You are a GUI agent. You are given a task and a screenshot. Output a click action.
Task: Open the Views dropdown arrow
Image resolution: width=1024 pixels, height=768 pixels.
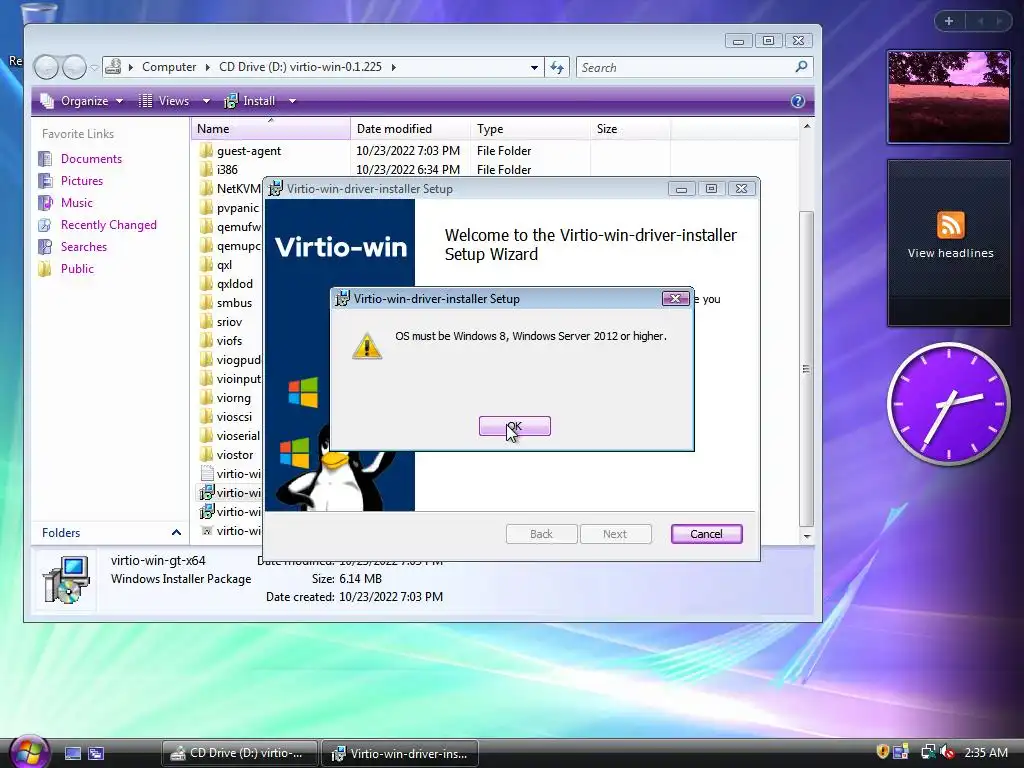coord(206,101)
